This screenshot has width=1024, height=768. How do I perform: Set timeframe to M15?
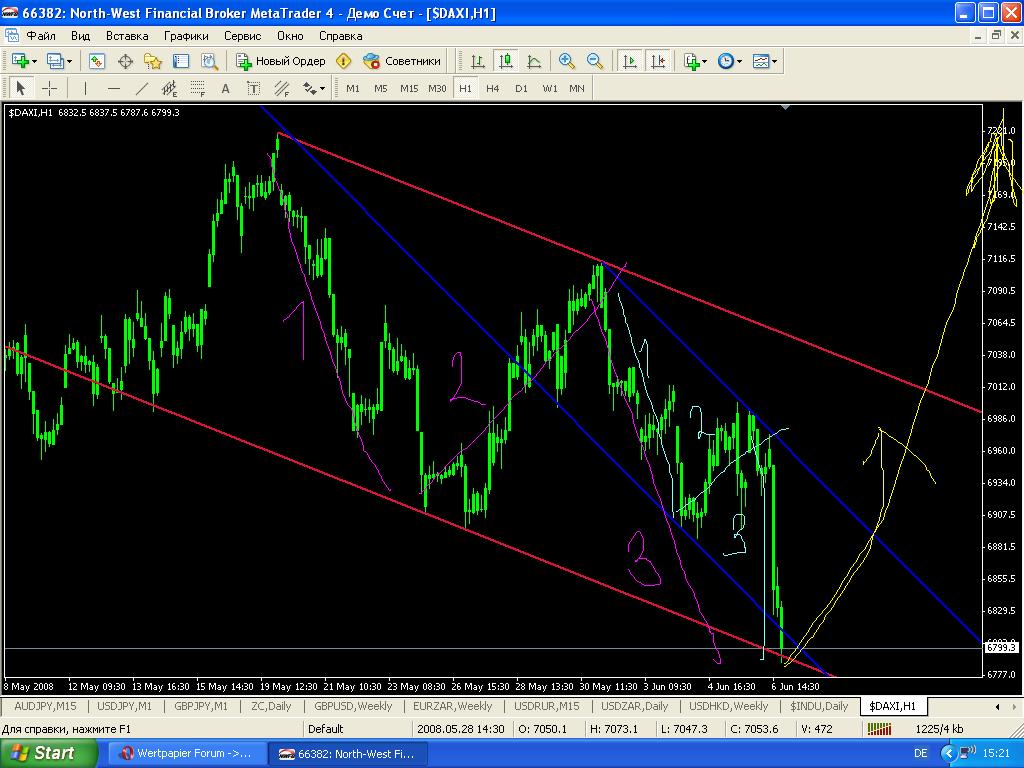(409, 88)
